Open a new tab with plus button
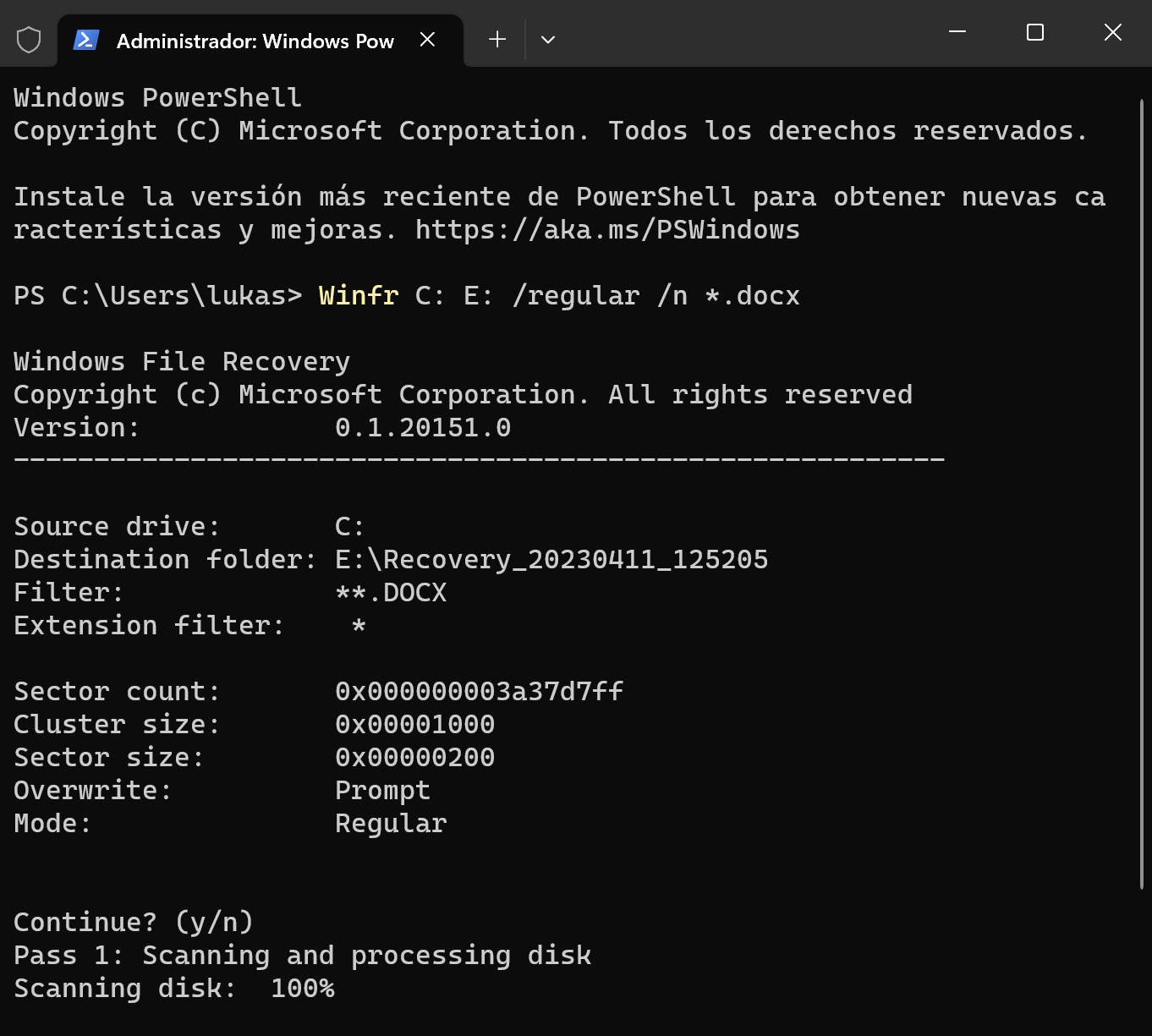 [497, 39]
